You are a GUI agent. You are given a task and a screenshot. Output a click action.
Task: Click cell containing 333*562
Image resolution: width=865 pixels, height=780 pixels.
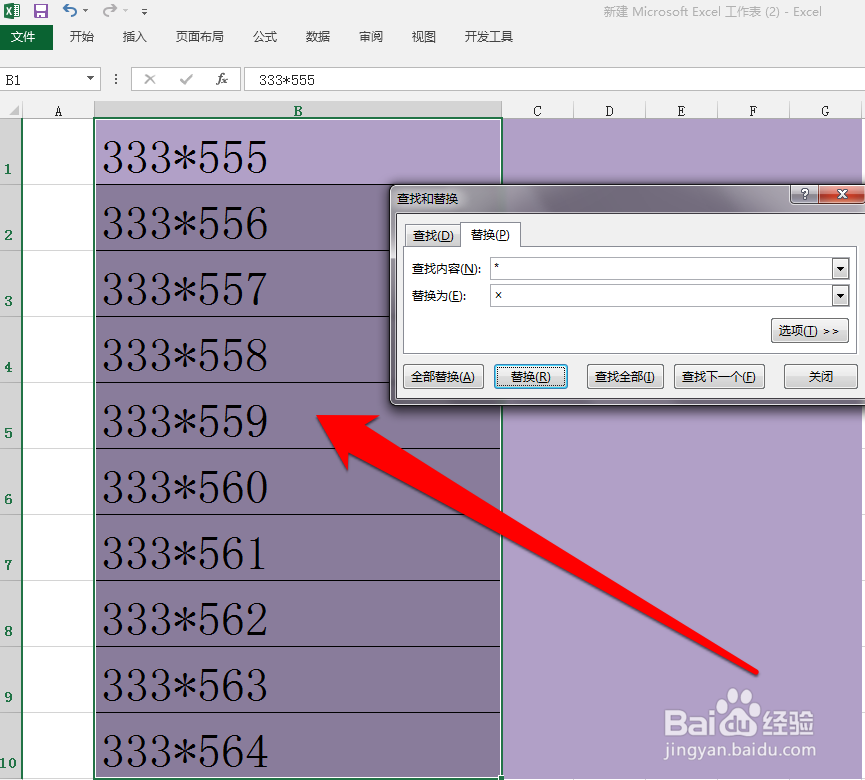pyautogui.click(x=298, y=613)
